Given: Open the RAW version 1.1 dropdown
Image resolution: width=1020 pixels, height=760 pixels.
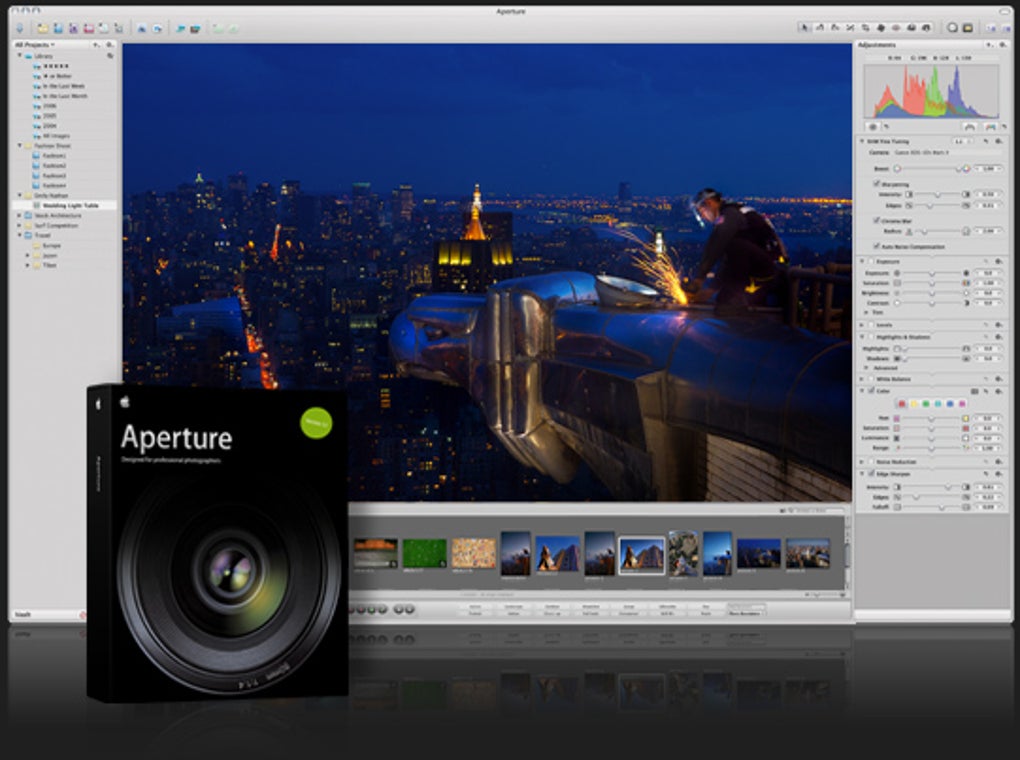Looking at the screenshot, I should click(x=963, y=141).
